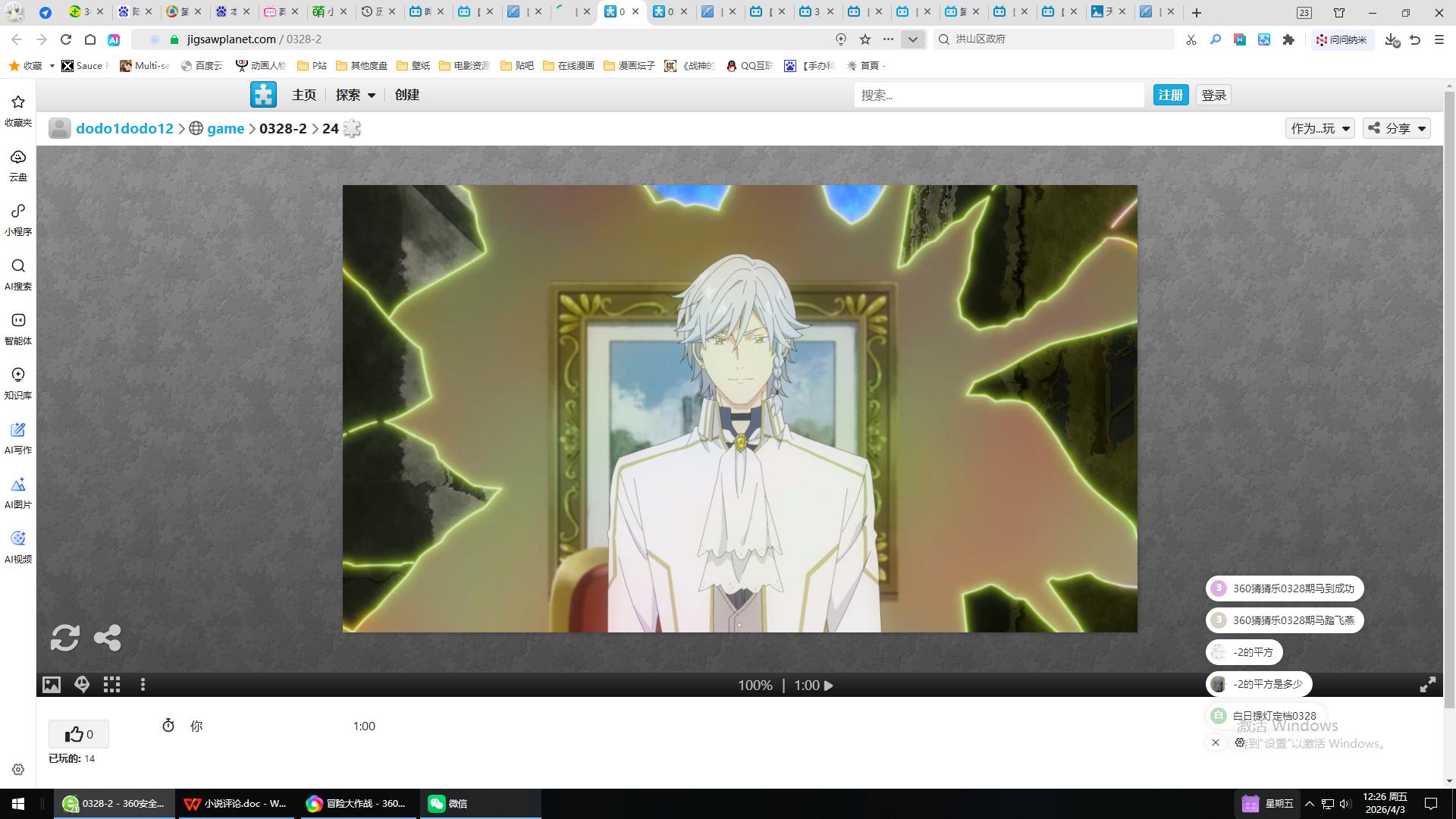Go to the 主页 menu item
The width and height of the screenshot is (1456, 819).
303,95
